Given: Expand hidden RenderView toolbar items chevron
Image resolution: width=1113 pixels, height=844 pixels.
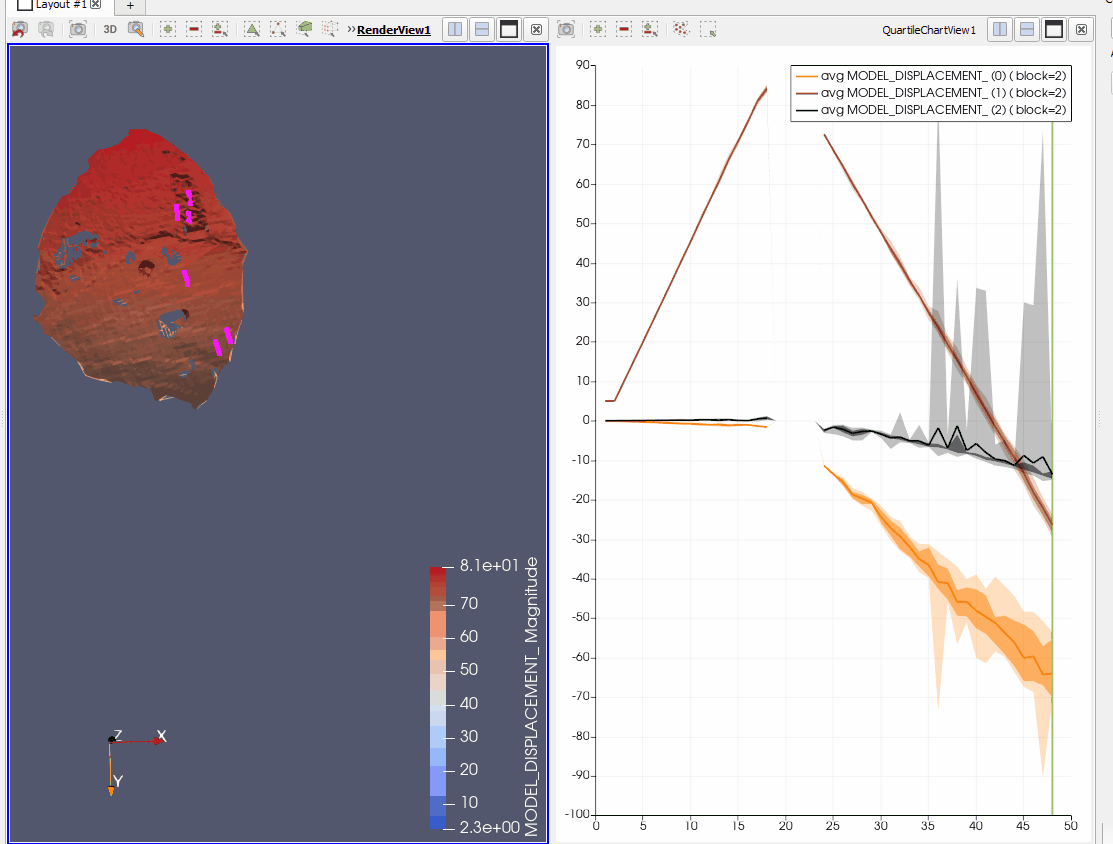Looking at the screenshot, I should (351, 30).
